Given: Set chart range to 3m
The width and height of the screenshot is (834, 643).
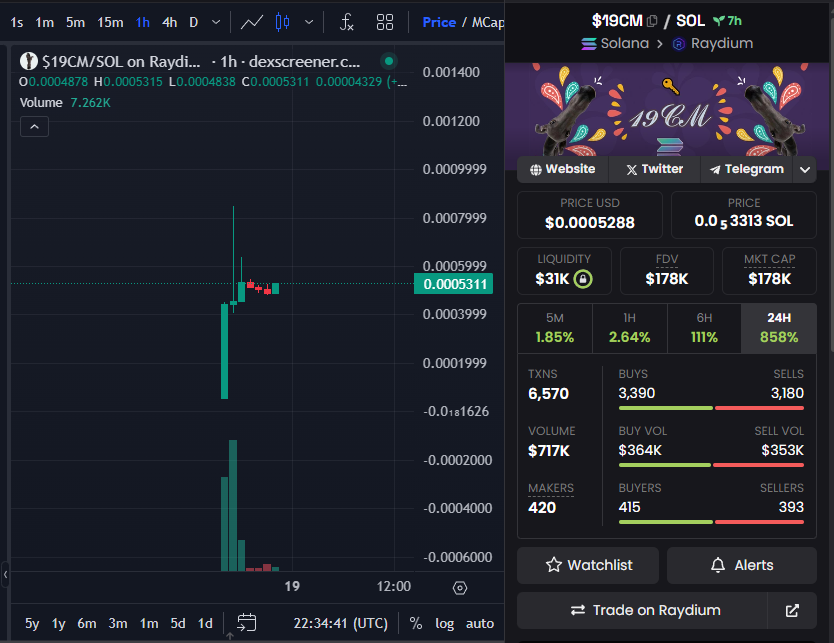Looking at the screenshot, I should 118,623.
